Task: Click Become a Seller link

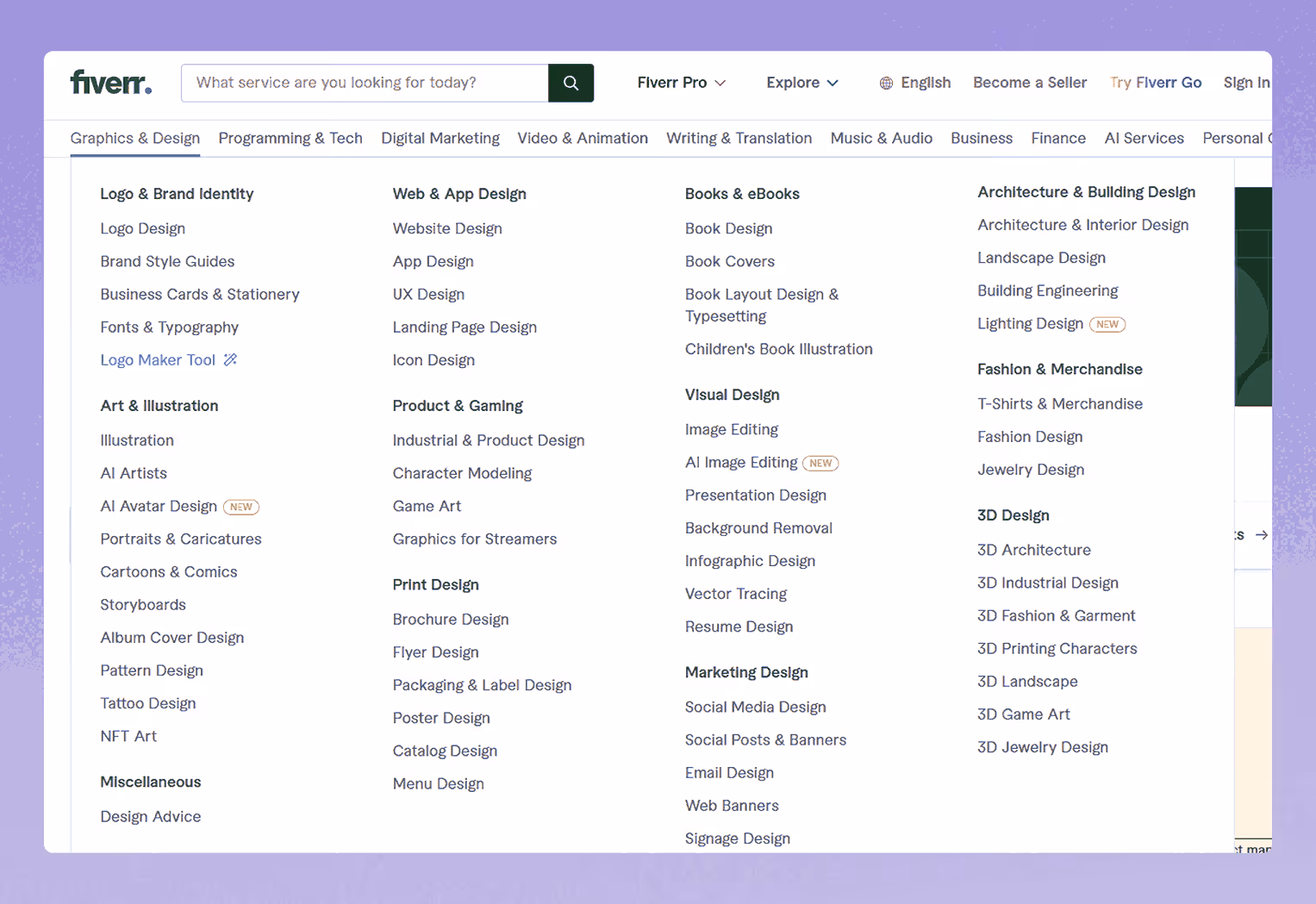Action: [x=1030, y=83]
